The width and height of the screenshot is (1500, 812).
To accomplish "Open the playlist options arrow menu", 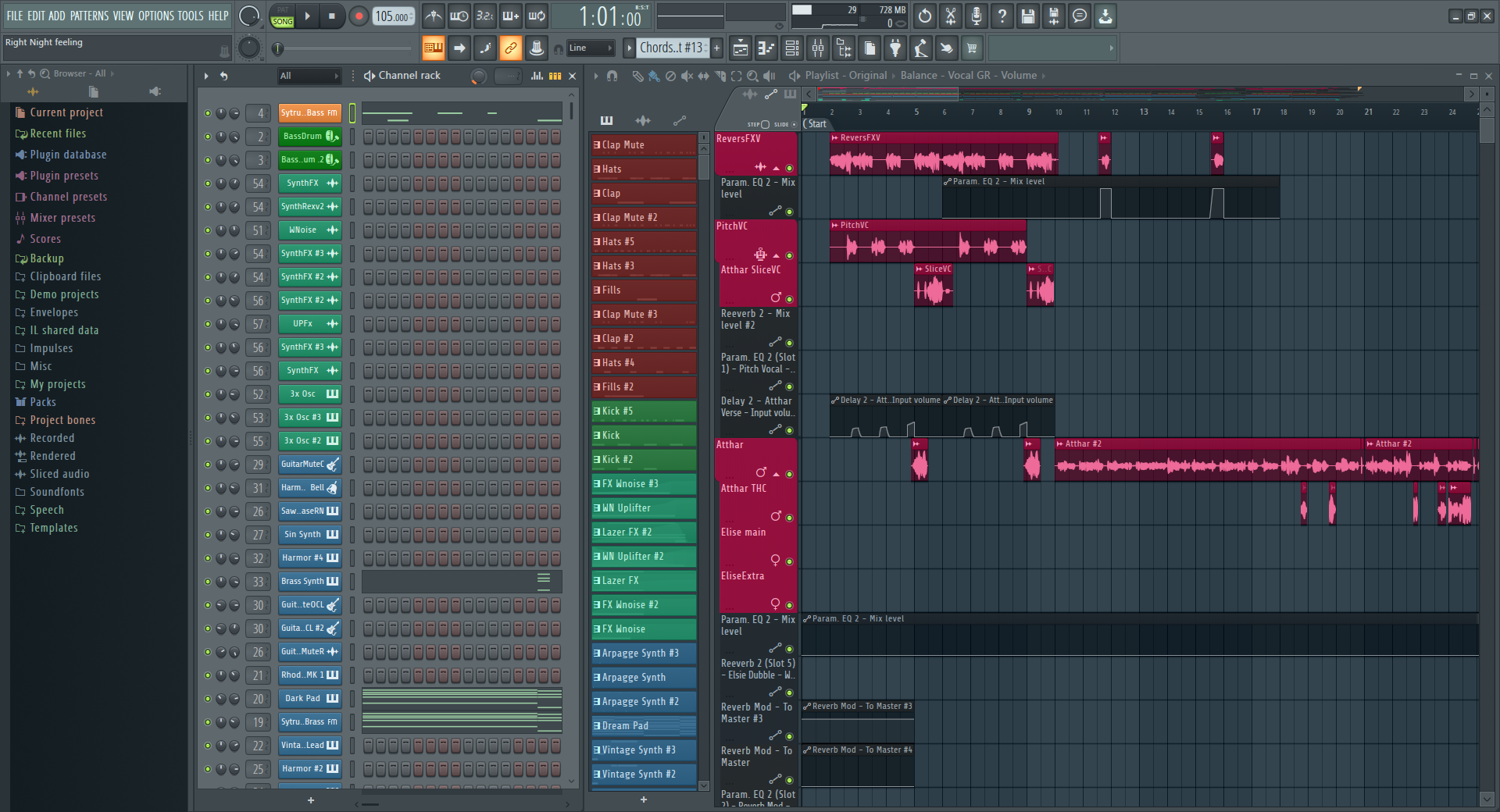I will tap(595, 76).
